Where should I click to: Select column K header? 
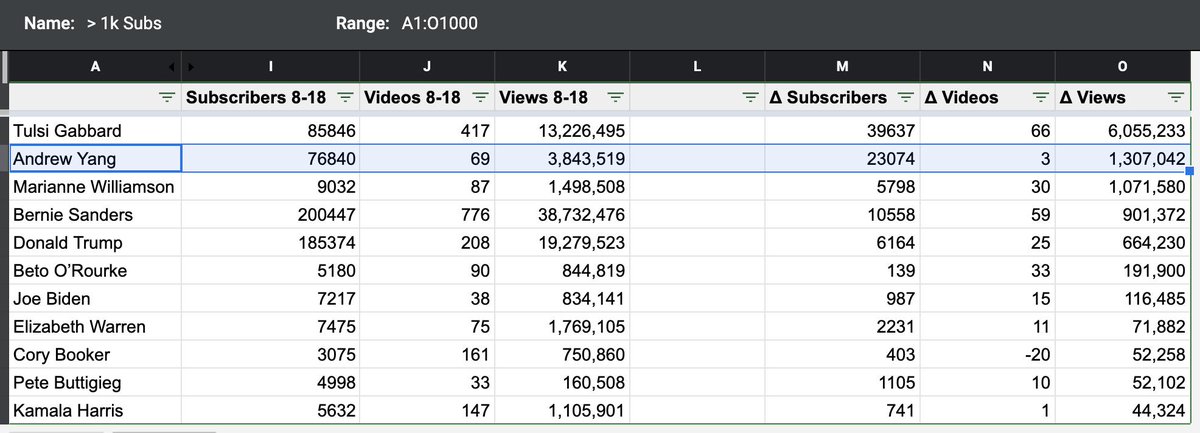click(562, 67)
